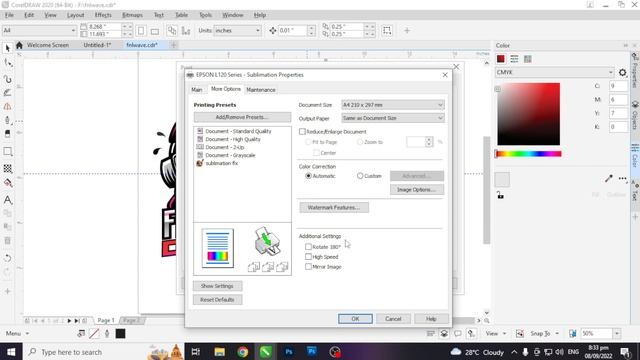This screenshot has width=640, height=360.
Task: Click the Watermark Features button
Action: [x=334, y=207]
